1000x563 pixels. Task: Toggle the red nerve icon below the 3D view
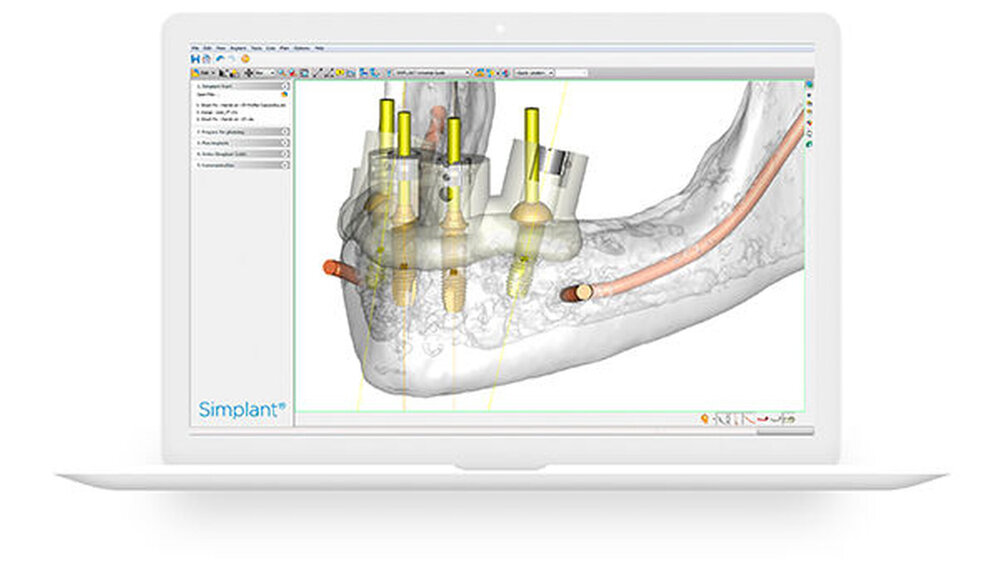pyautogui.click(x=763, y=418)
